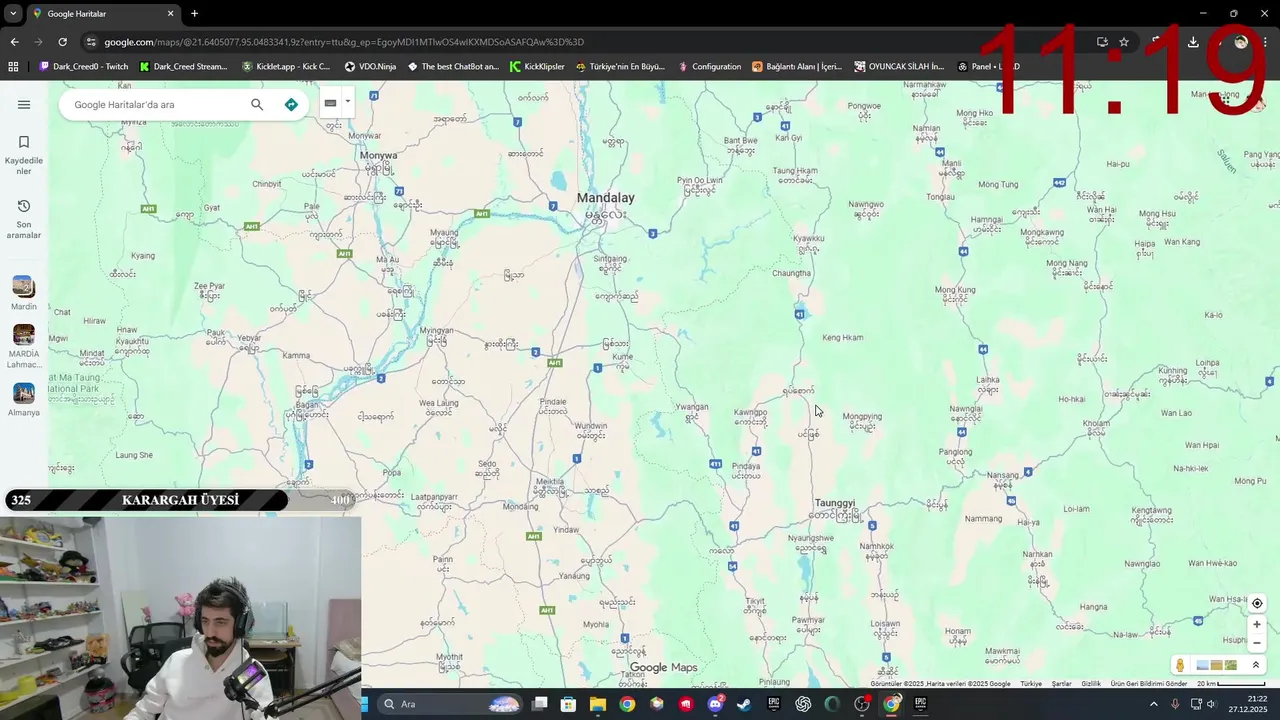Click the Keng Hkam place label
This screenshot has height=720, width=1280.
pos(842,338)
